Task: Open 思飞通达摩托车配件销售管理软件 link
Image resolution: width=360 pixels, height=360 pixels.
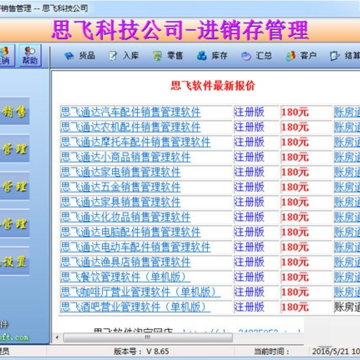Action: pyautogui.click(x=135, y=142)
